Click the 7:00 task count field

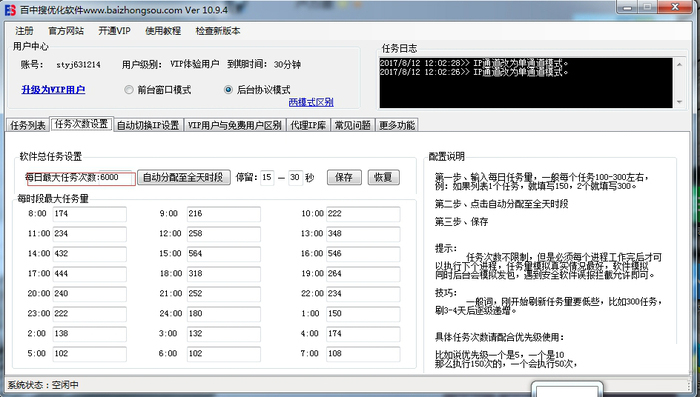tap(363, 354)
